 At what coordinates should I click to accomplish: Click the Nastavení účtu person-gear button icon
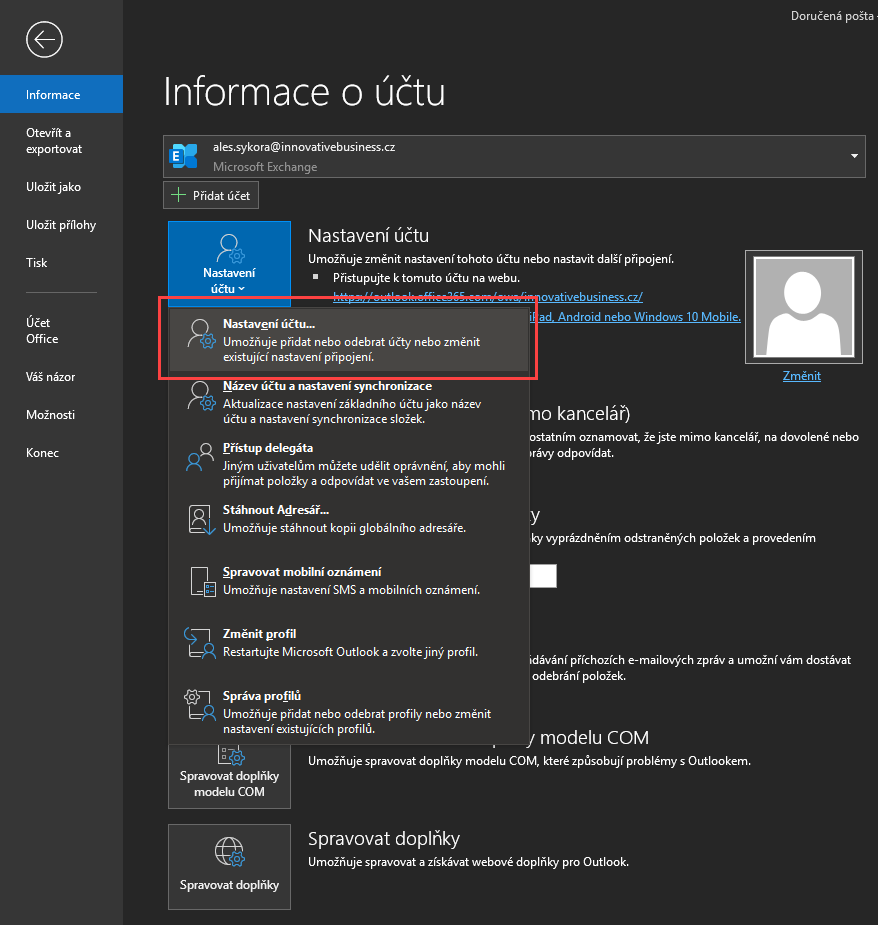(x=230, y=248)
